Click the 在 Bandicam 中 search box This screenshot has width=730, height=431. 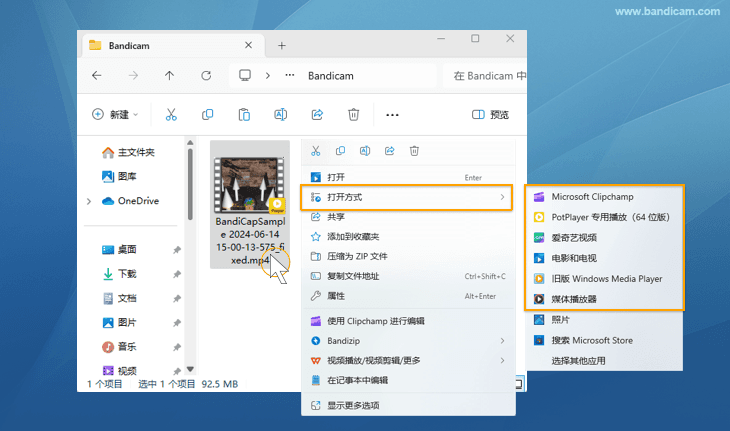tap(487, 75)
